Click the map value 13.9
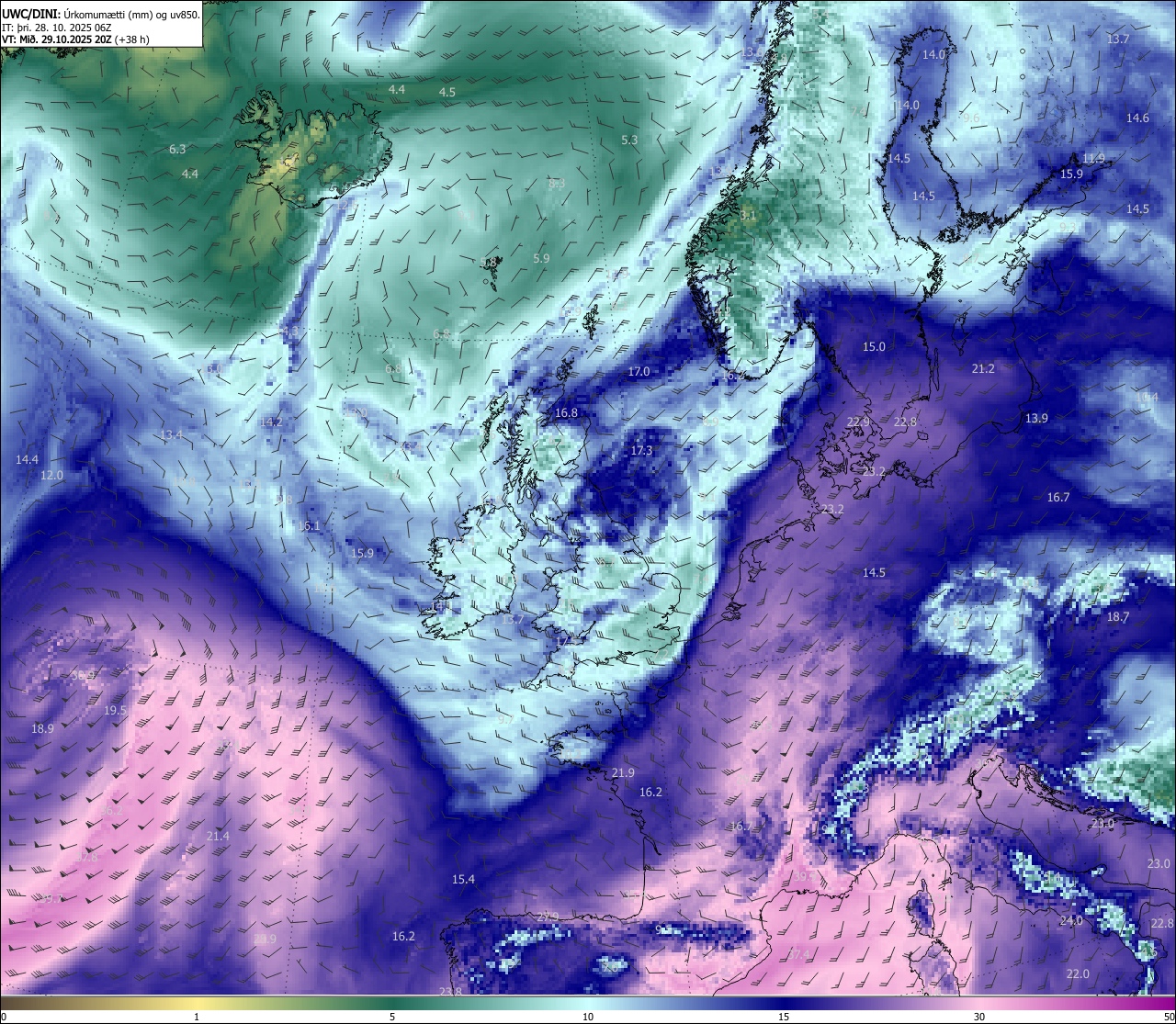 pyautogui.click(x=1036, y=418)
